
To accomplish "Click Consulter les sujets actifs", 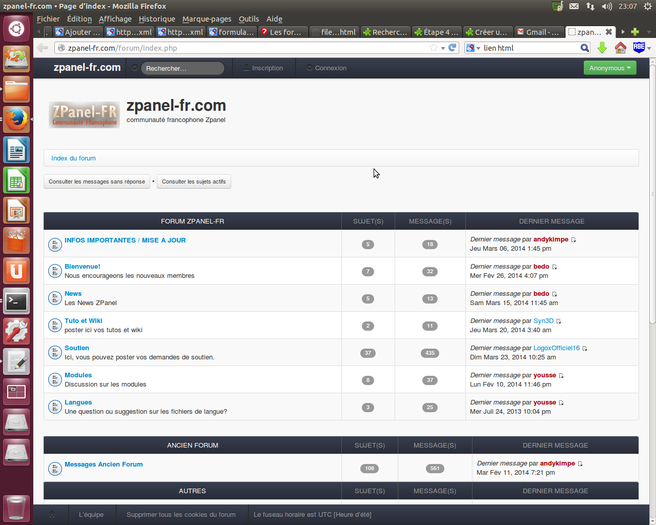I will pos(194,182).
